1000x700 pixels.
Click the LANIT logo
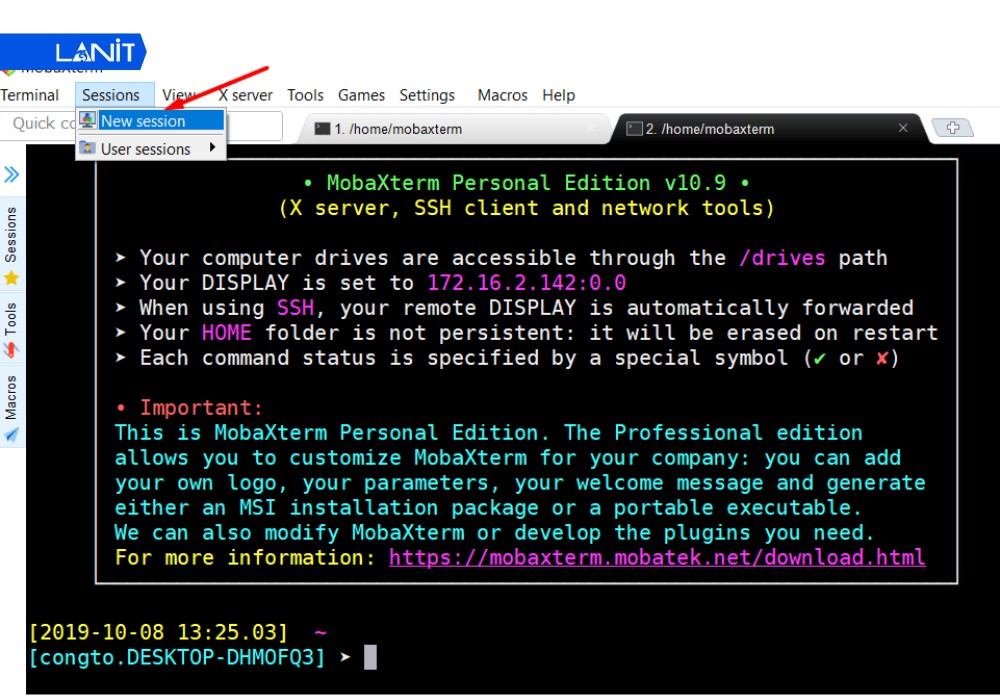(x=73, y=52)
